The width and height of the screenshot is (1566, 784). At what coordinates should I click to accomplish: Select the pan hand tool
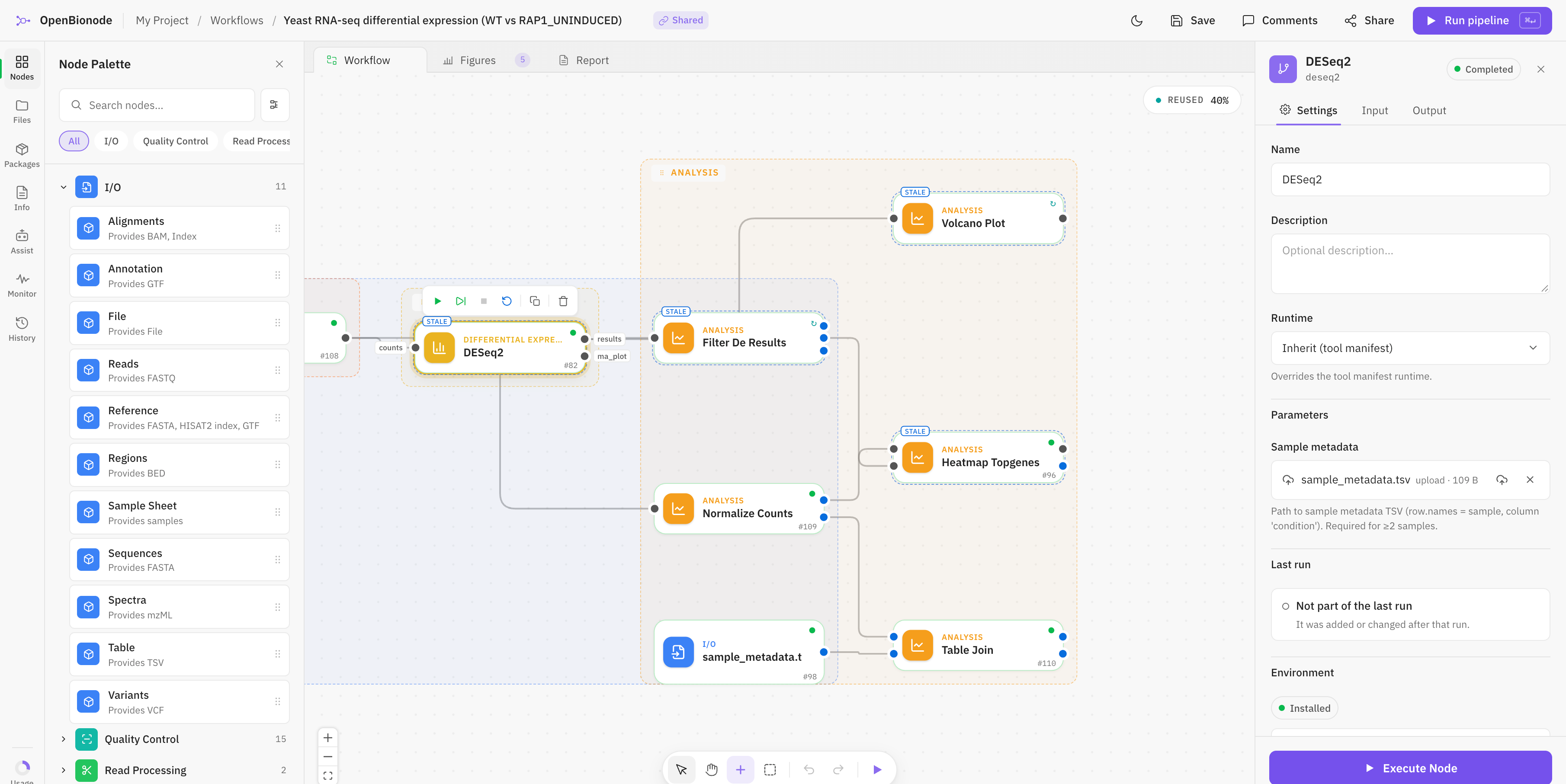pyautogui.click(x=711, y=769)
